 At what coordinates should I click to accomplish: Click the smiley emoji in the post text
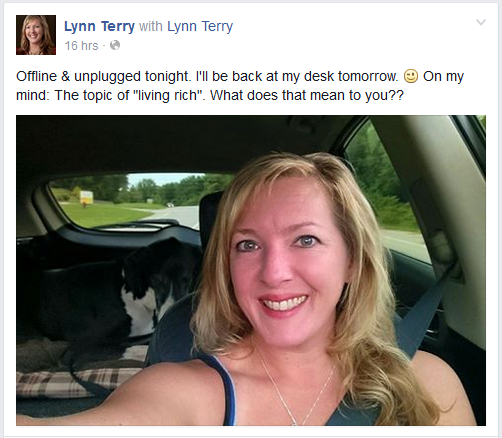(x=410, y=76)
